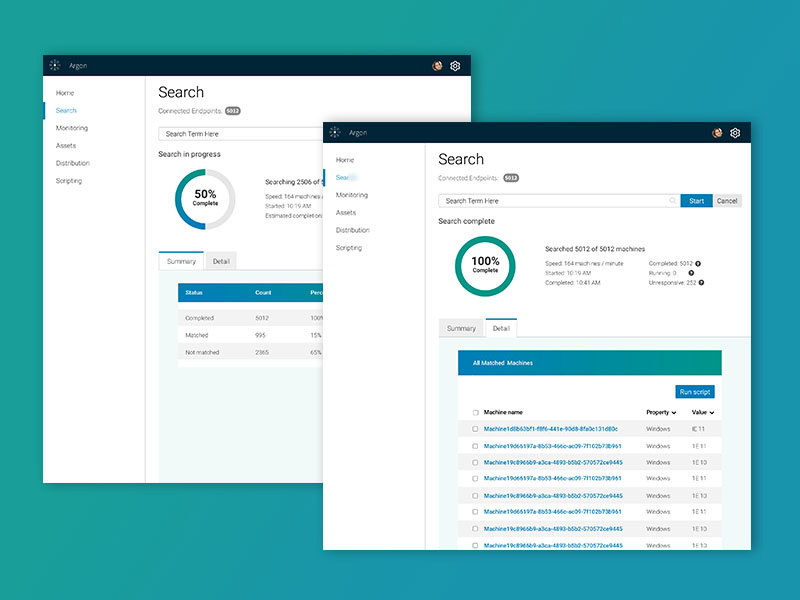Show info for Running: 0 stat
This screenshot has height=600, width=800.
[691, 273]
